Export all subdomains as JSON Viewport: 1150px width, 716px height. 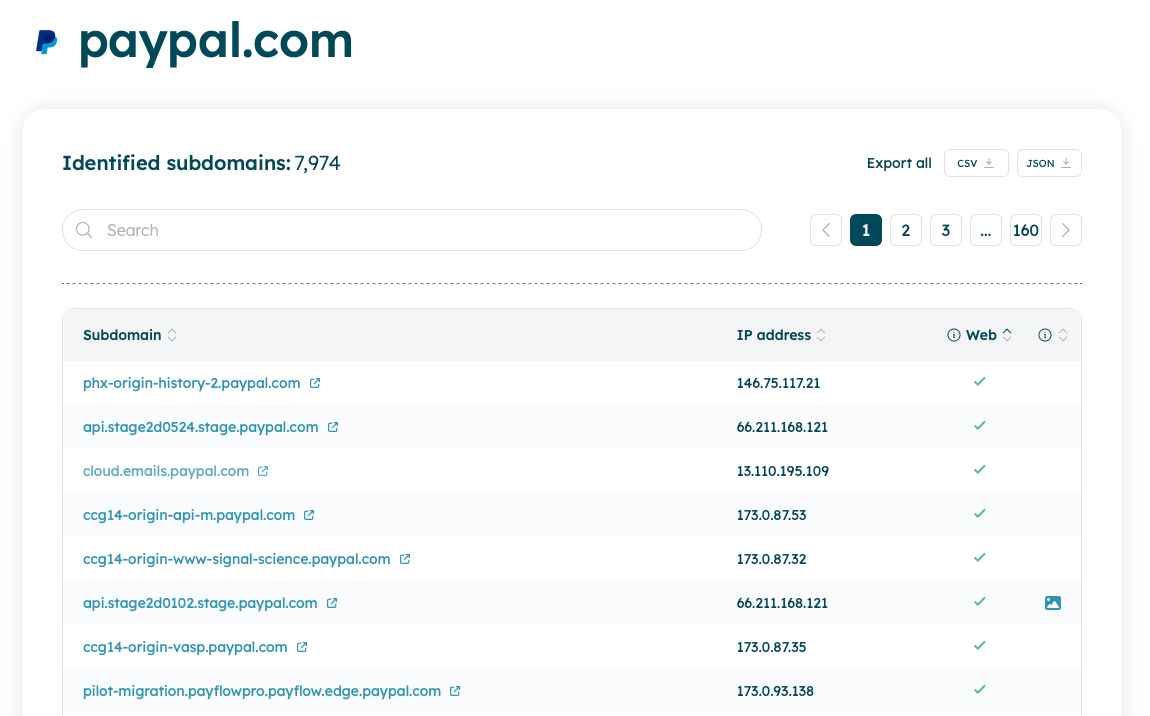coord(1050,163)
